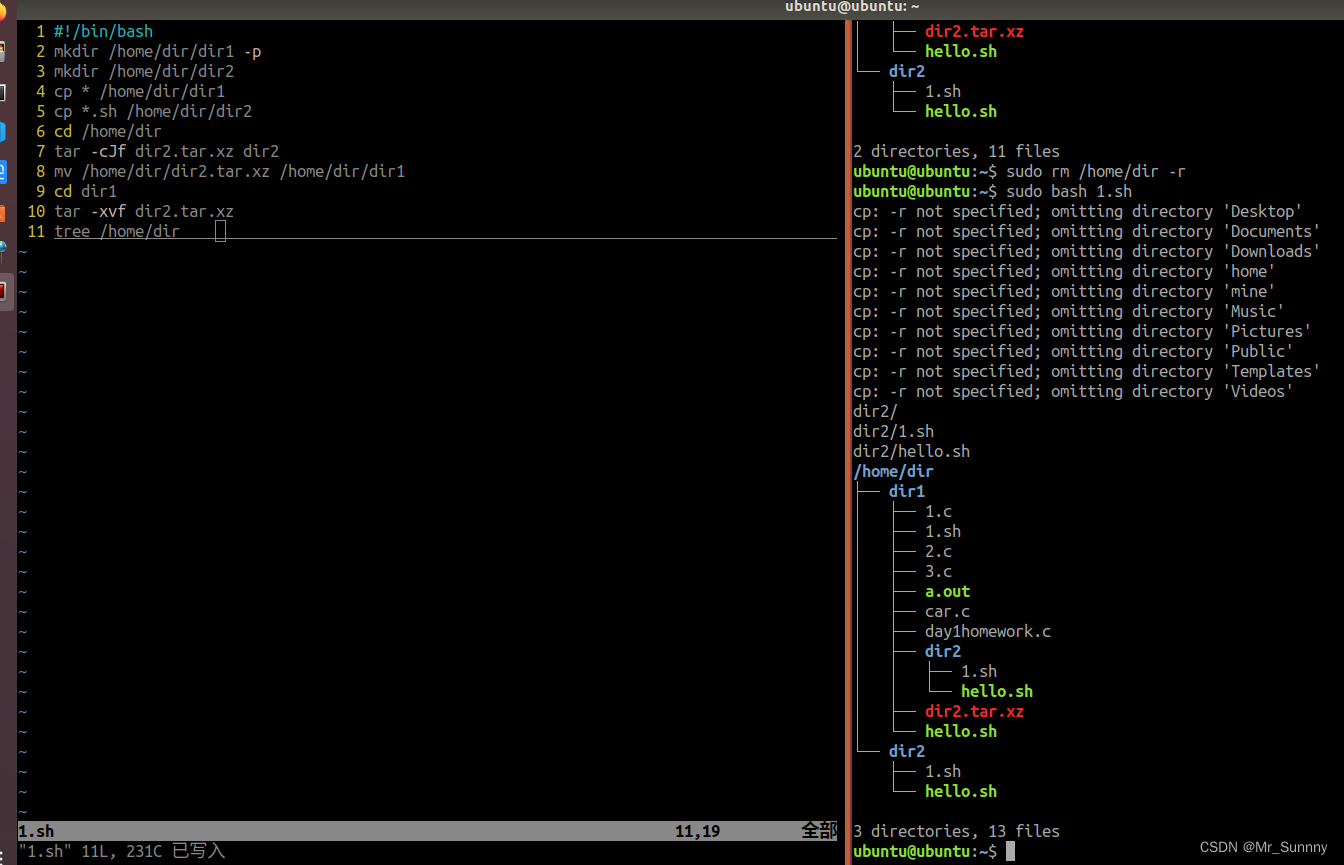Click the '#!/bin/bash' shebang line in vim

click(x=103, y=31)
